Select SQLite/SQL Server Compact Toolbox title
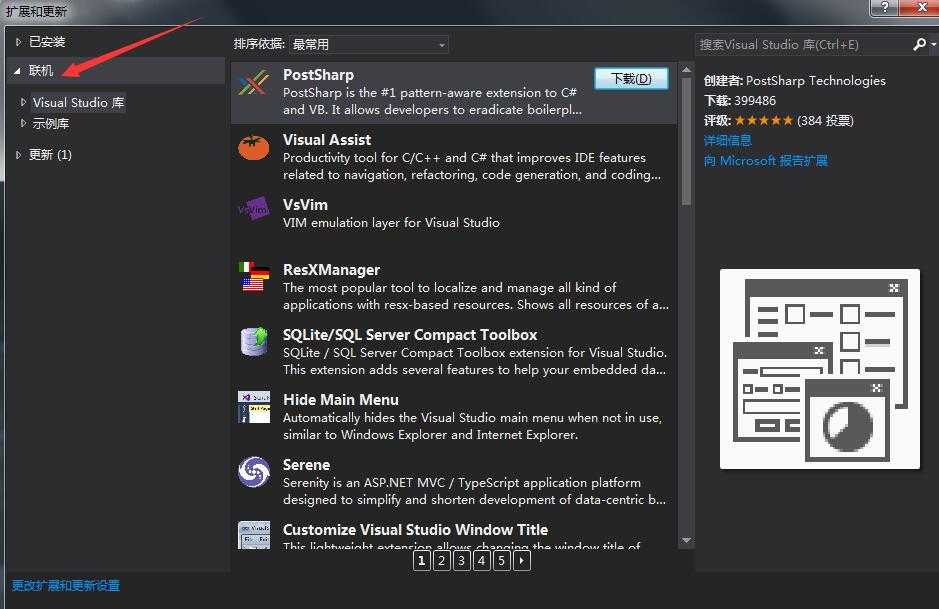 [410, 335]
